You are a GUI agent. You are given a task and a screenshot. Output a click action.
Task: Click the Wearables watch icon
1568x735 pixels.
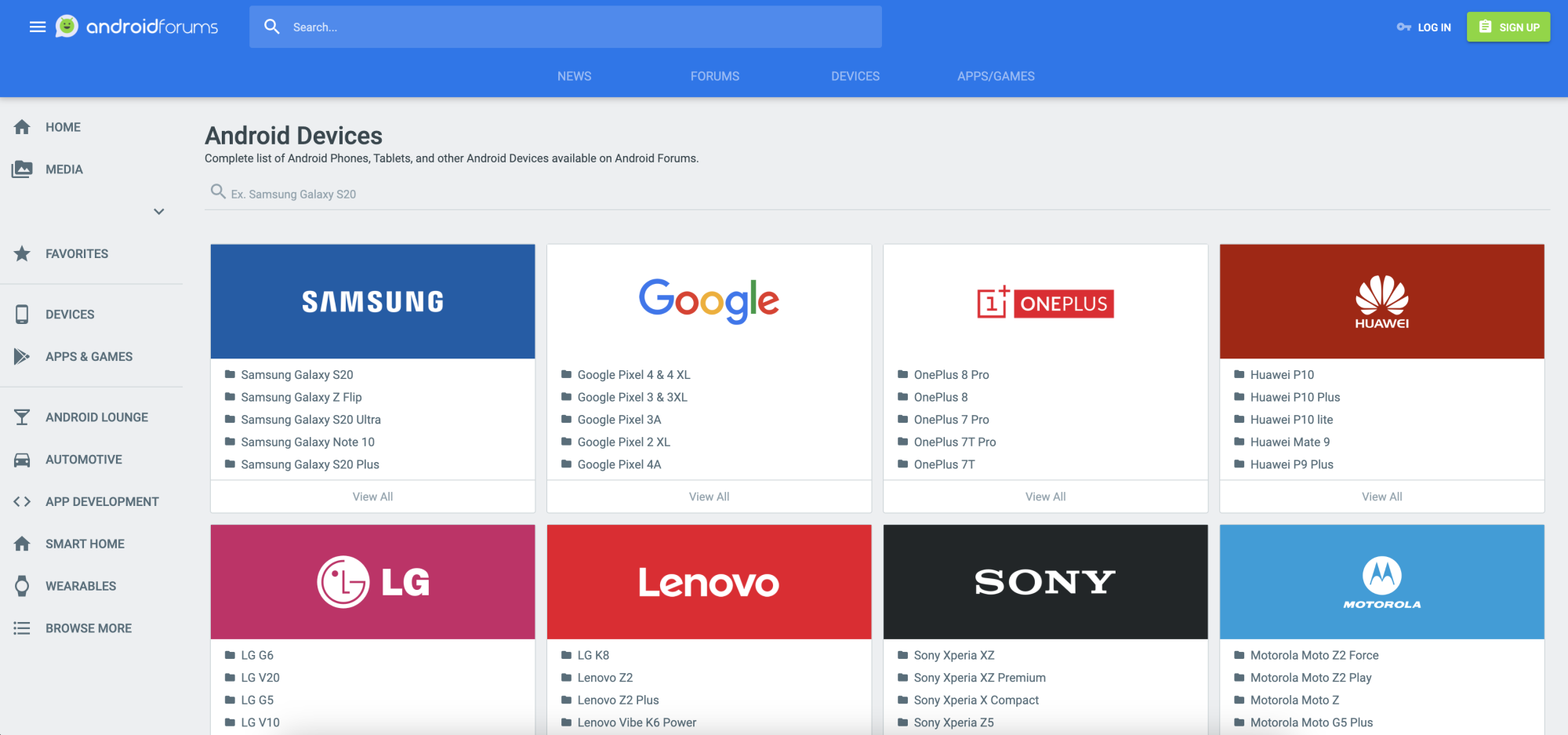click(x=22, y=586)
